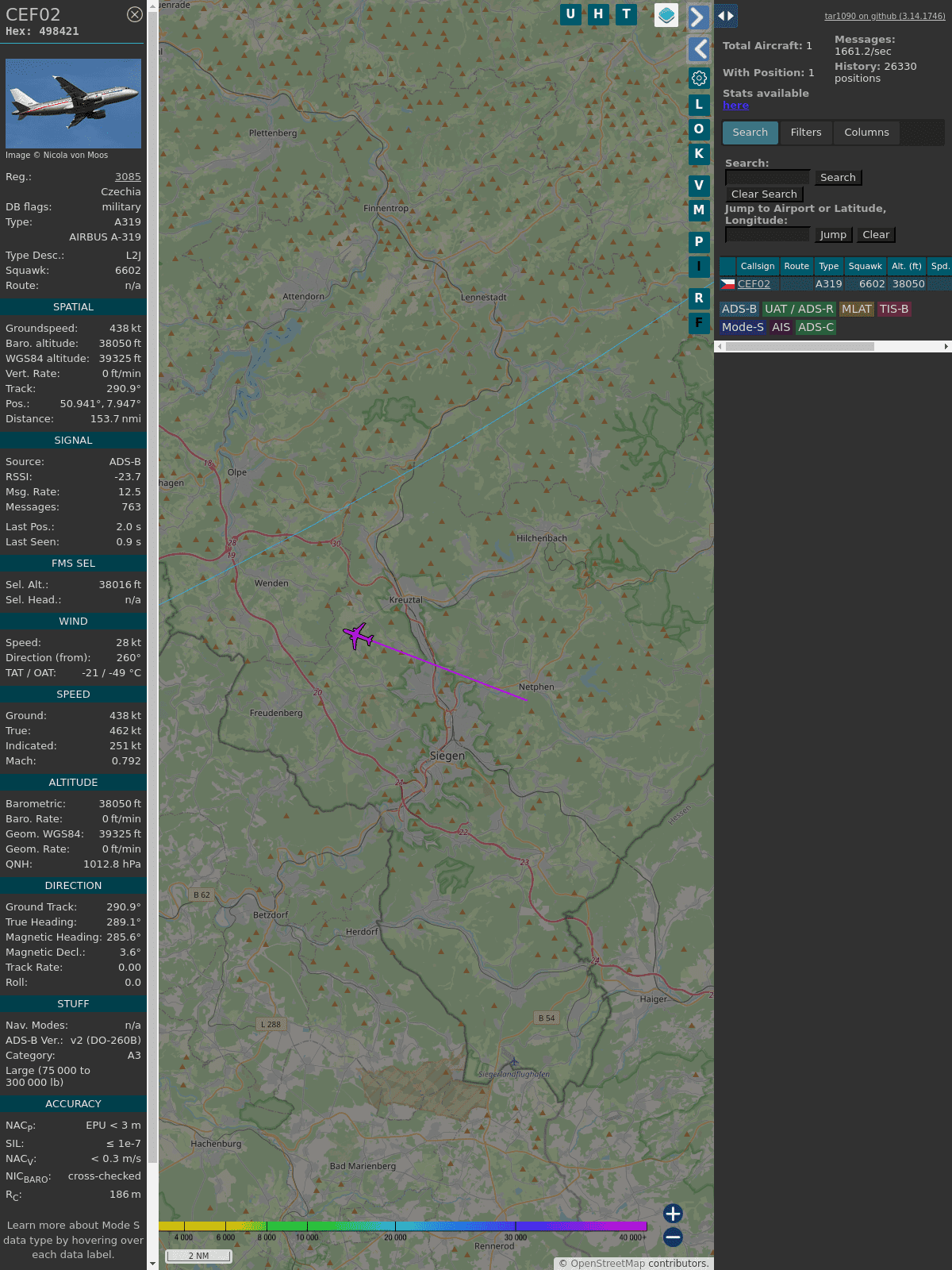The image size is (952, 1270).
Task: Click the Czech flag icon in CEF02 row
Action: (x=727, y=284)
